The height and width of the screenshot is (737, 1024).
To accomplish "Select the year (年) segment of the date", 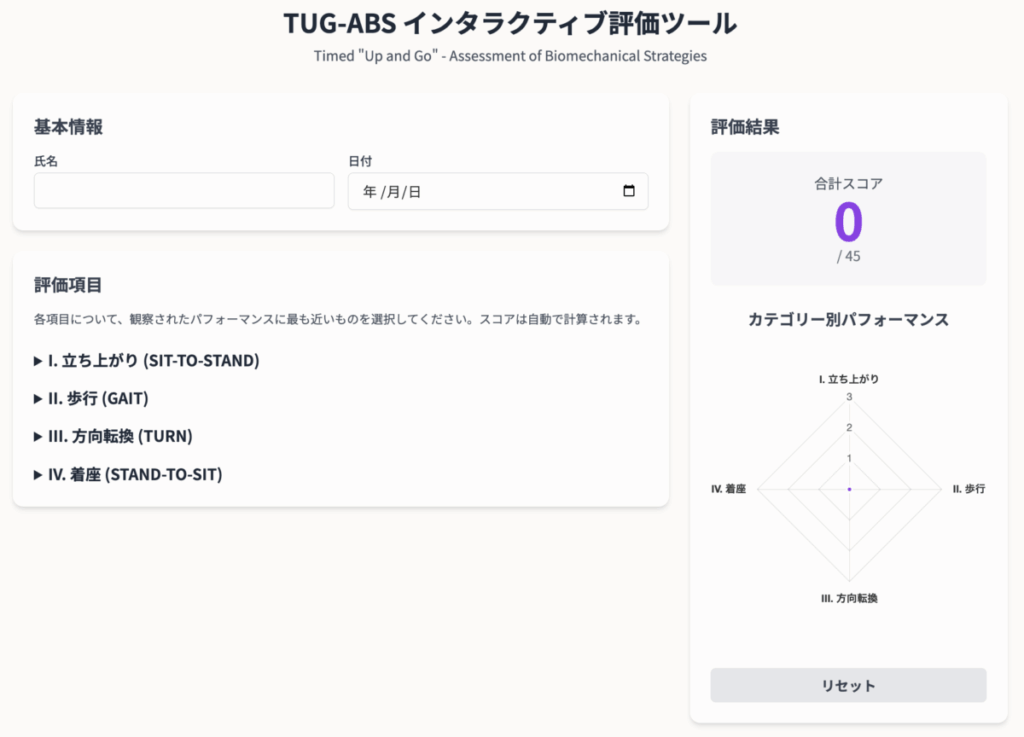I will [x=369, y=192].
